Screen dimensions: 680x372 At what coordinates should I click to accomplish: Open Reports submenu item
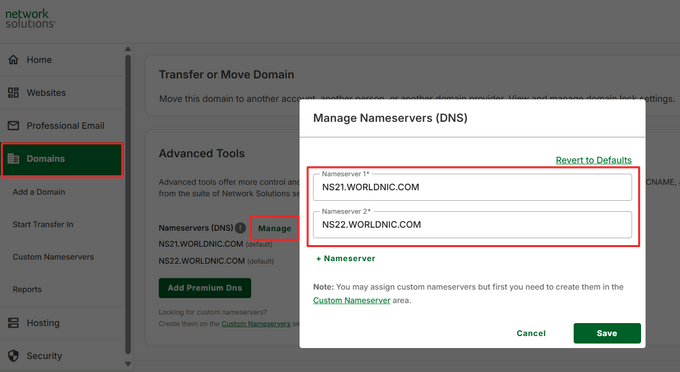click(x=27, y=289)
